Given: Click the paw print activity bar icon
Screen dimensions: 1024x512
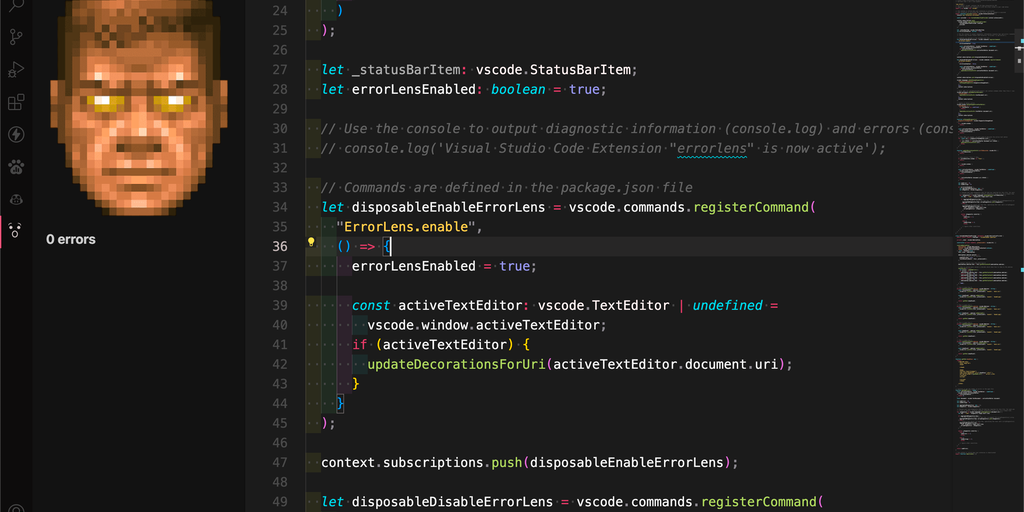Looking at the screenshot, I should coord(16,166).
